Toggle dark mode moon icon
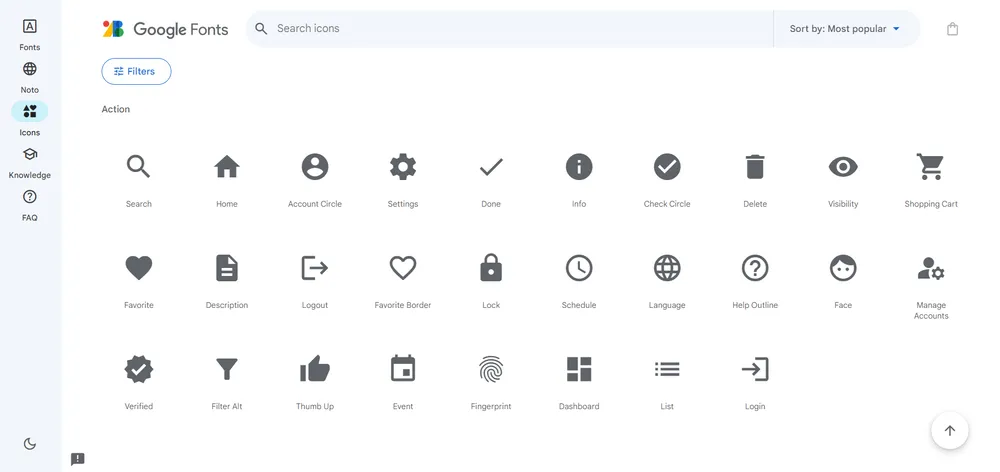The image size is (1000, 472). click(29, 444)
